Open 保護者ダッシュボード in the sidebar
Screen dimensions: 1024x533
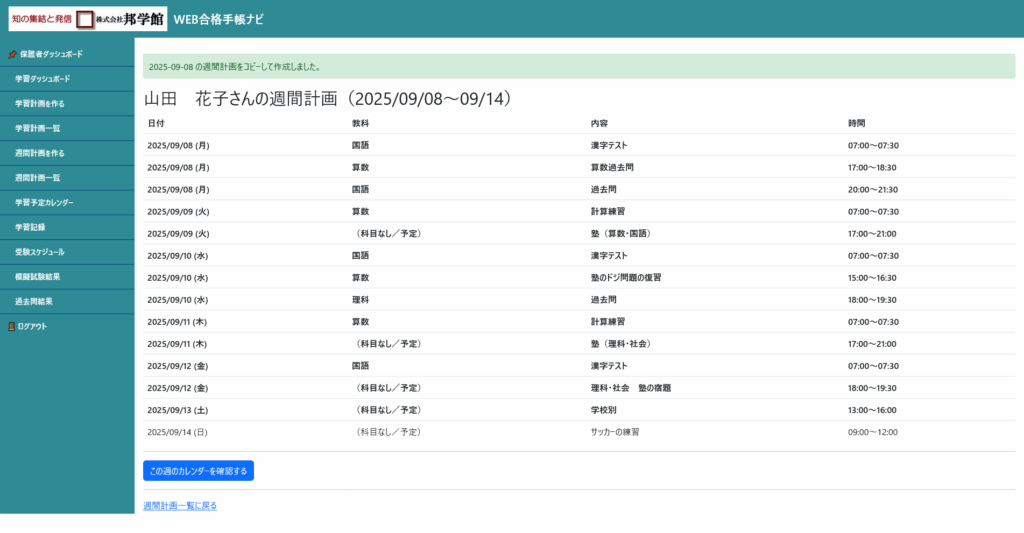click(51, 54)
